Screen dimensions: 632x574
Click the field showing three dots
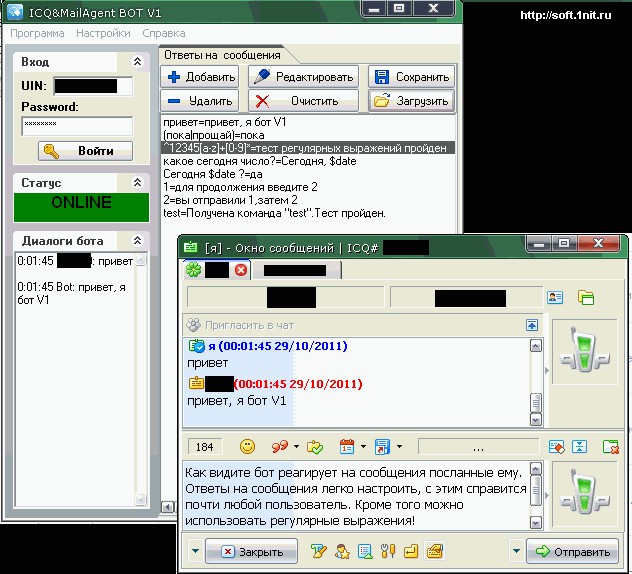(x=478, y=447)
